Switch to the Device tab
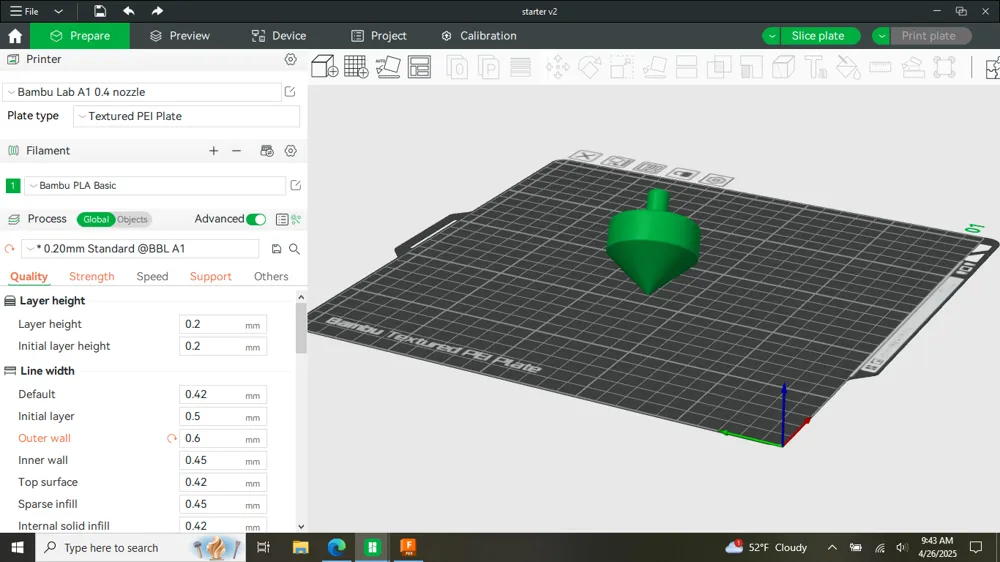 point(279,36)
